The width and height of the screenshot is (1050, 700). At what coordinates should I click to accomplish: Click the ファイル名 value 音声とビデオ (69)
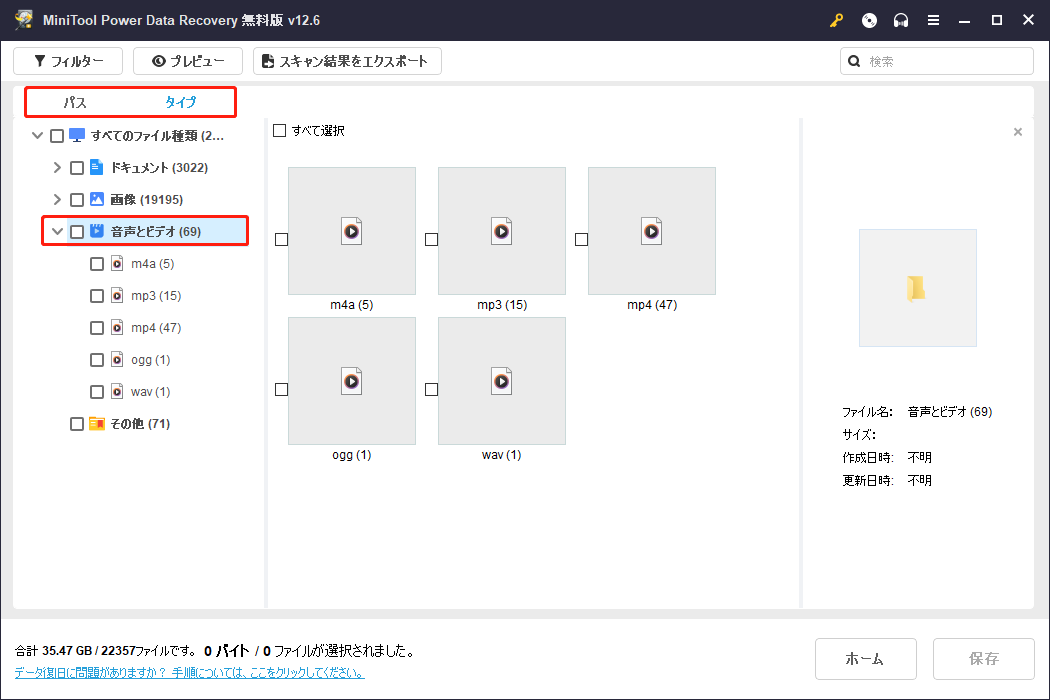(x=950, y=411)
